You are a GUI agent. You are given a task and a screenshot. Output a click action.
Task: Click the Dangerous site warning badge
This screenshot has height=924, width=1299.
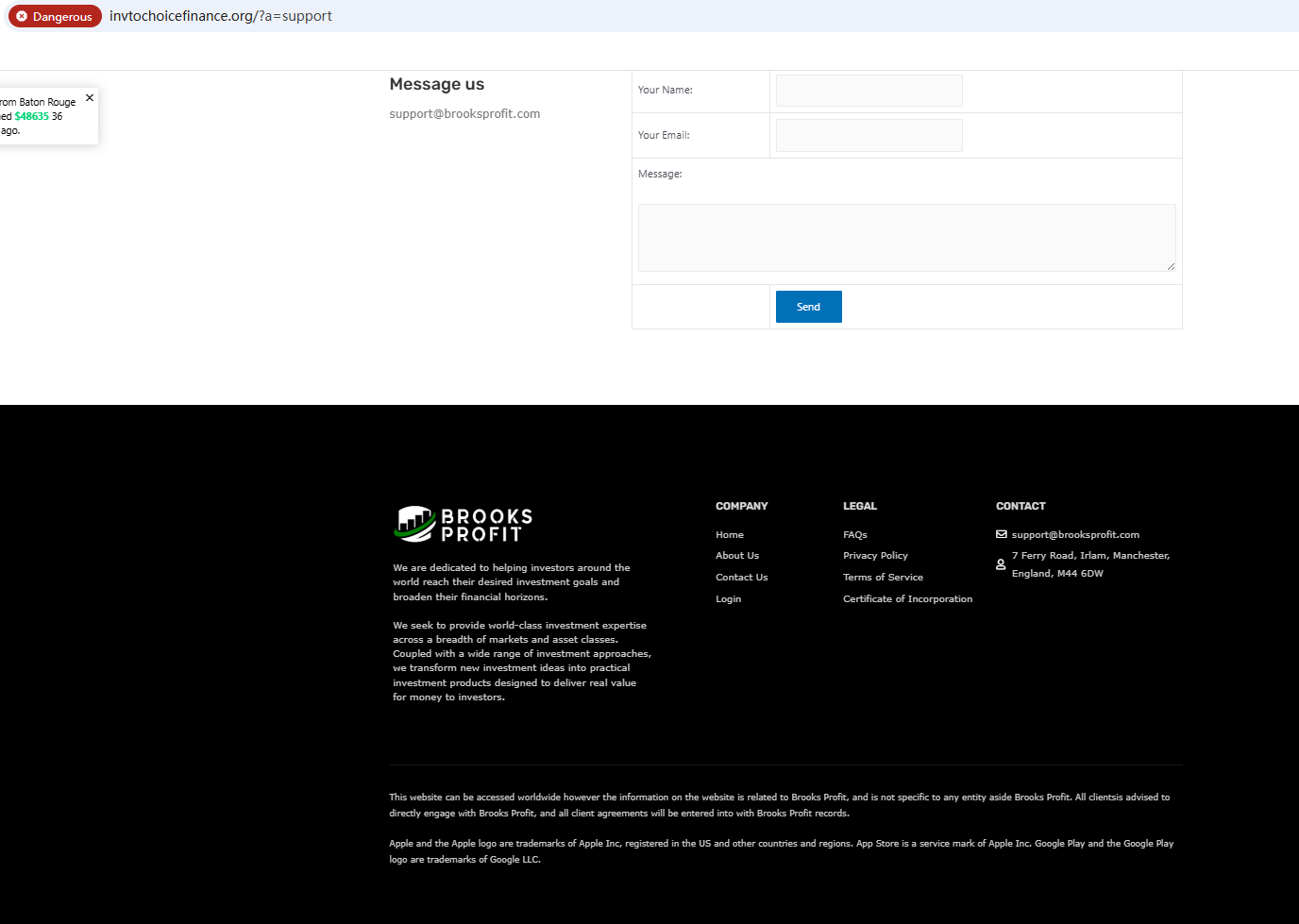(x=55, y=16)
